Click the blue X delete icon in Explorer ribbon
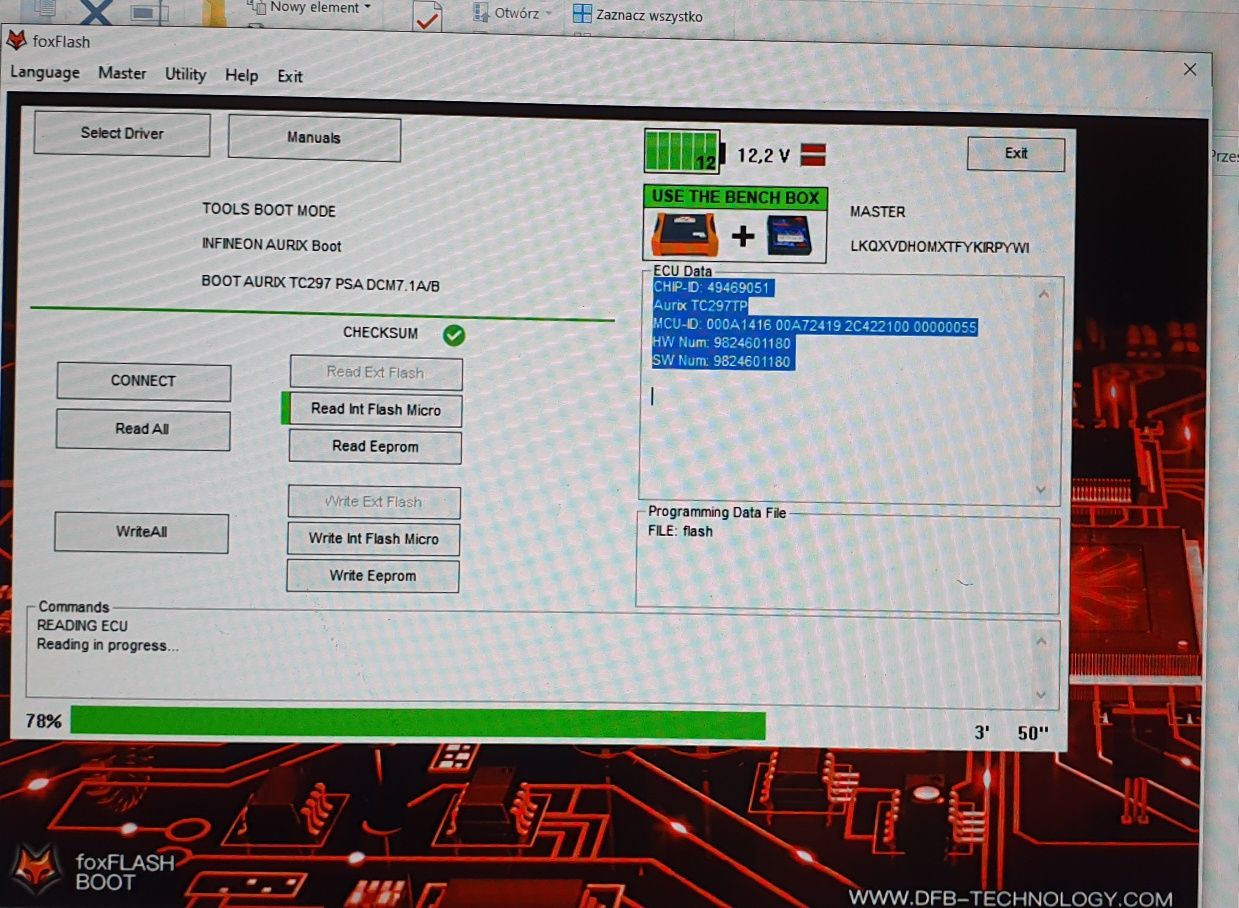 pos(96,12)
